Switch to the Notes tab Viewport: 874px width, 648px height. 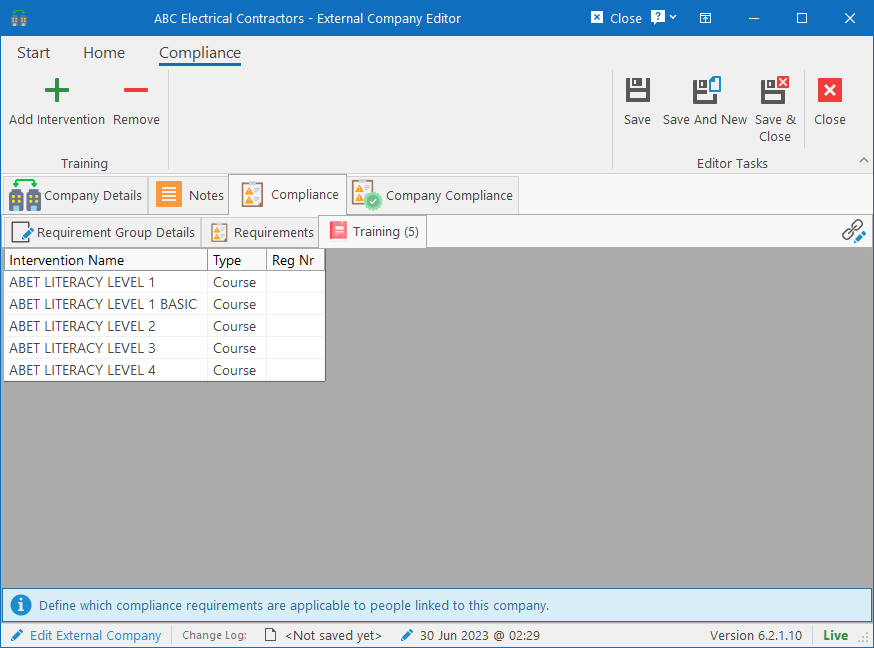click(x=190, y=196)
